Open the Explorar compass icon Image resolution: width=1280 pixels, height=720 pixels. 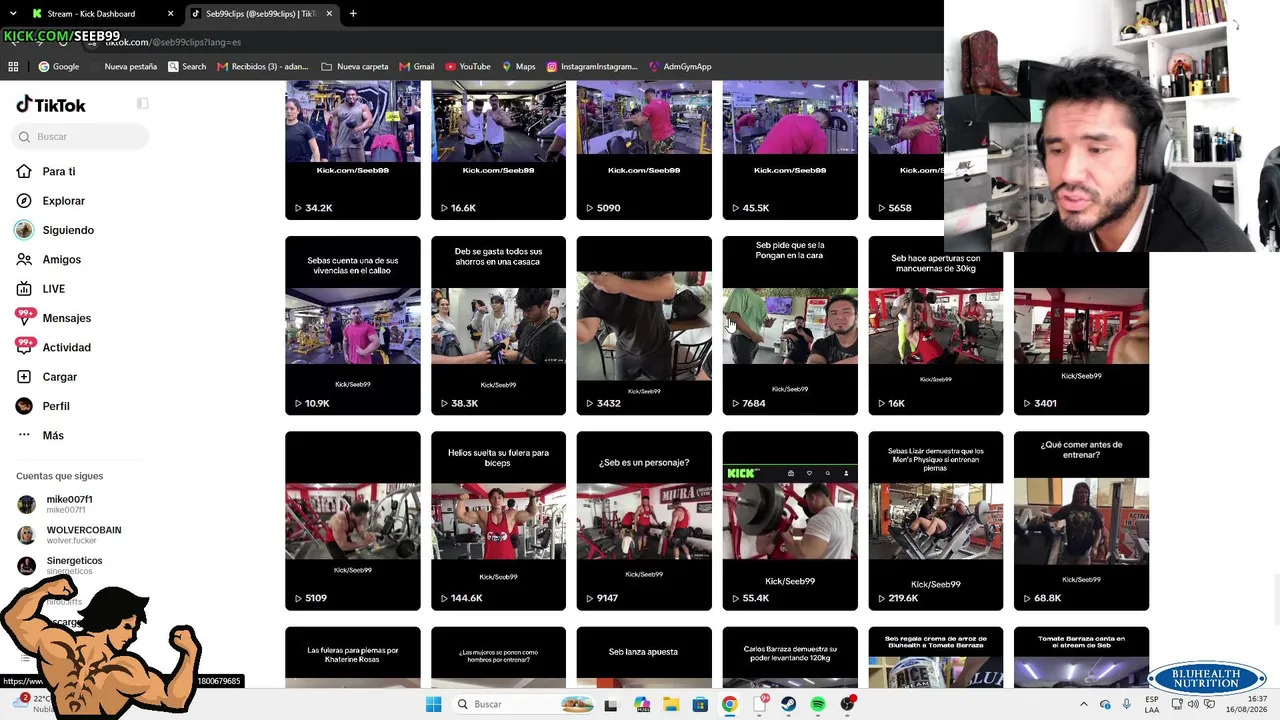(x=24, y=201)
